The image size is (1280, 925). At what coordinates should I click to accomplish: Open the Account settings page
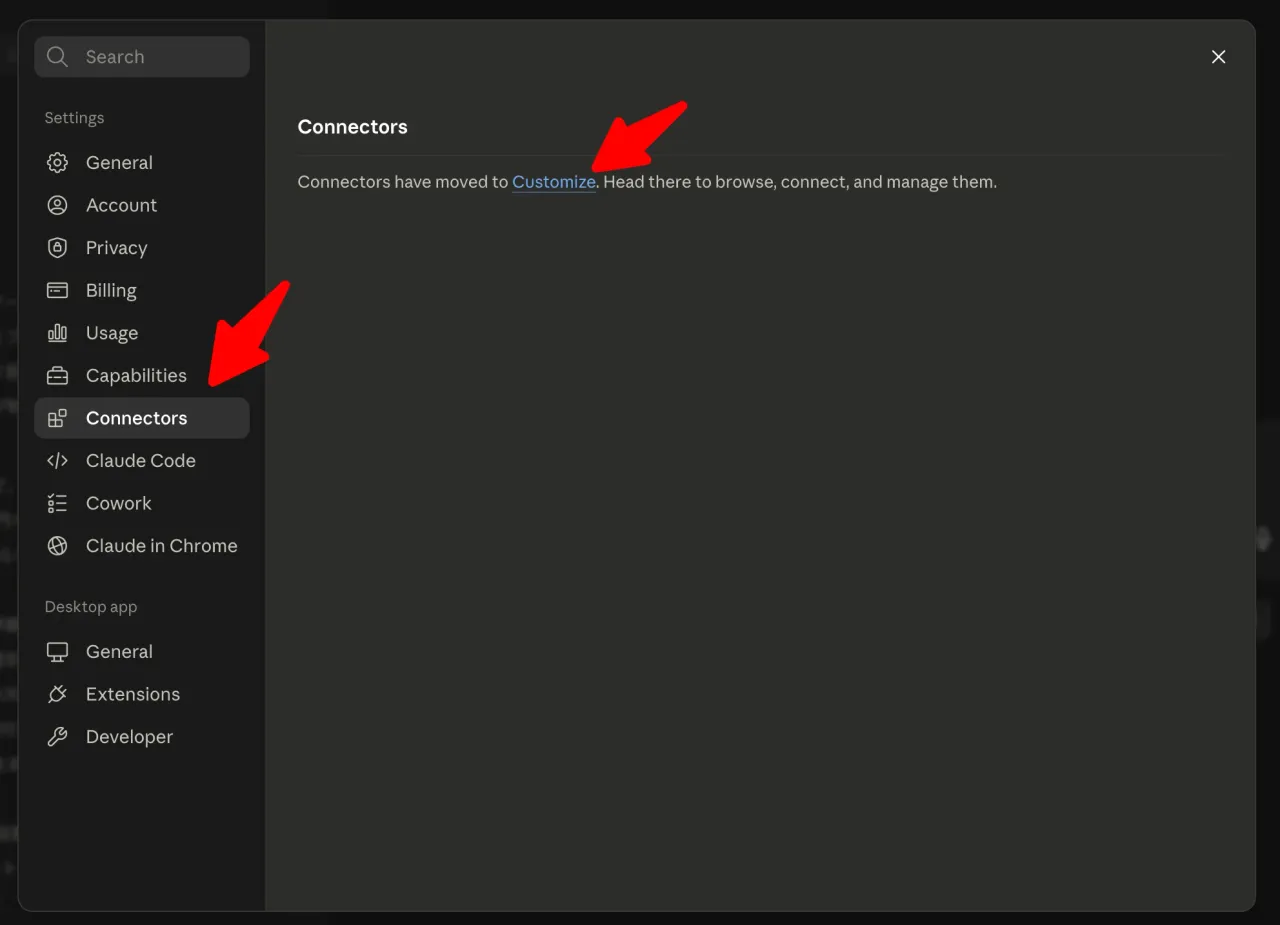pyautogui.click(x=142, y=205)
